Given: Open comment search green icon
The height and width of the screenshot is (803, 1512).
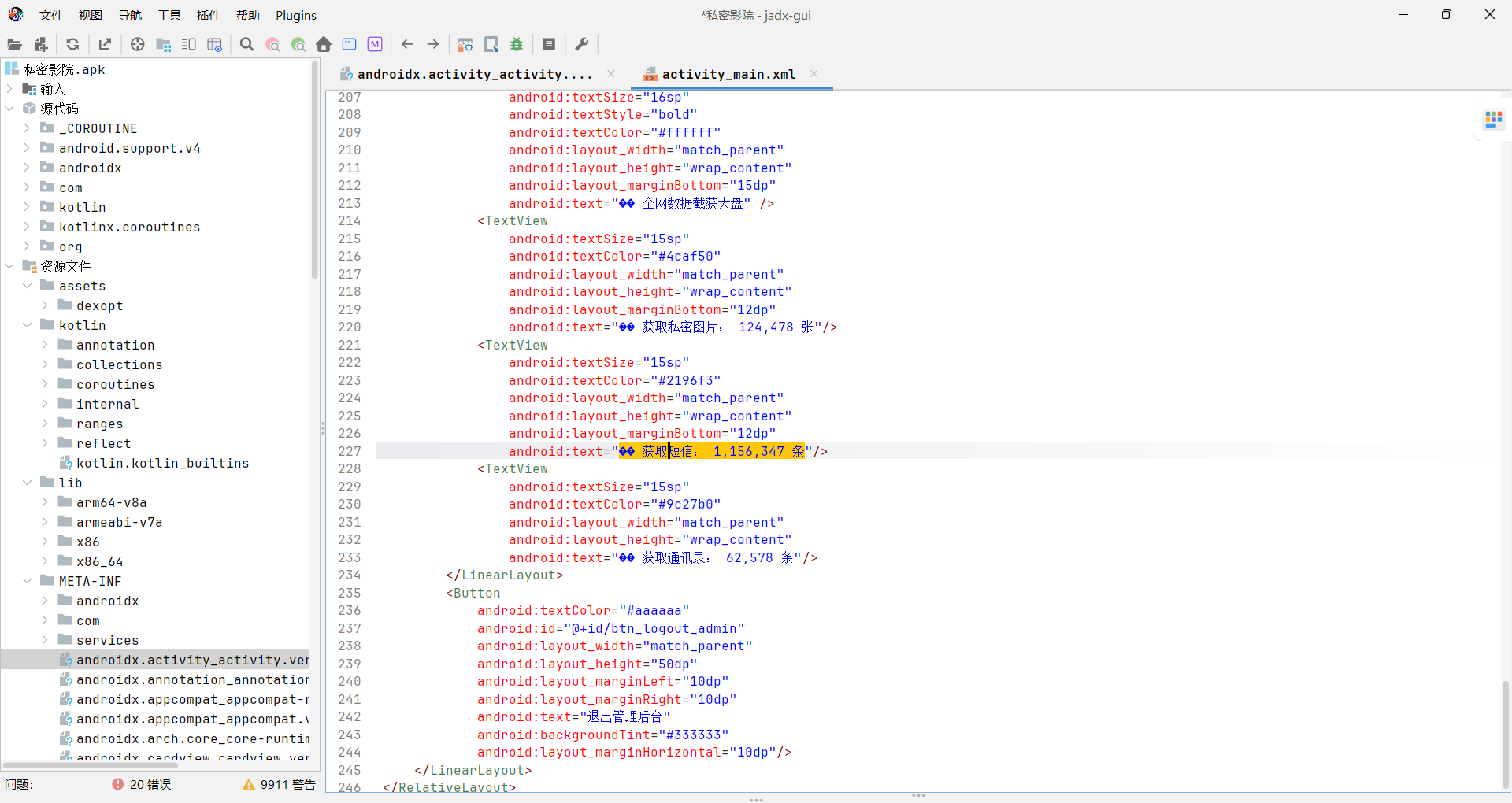Looking at the screenshot, I should click(x=298, y=45).
